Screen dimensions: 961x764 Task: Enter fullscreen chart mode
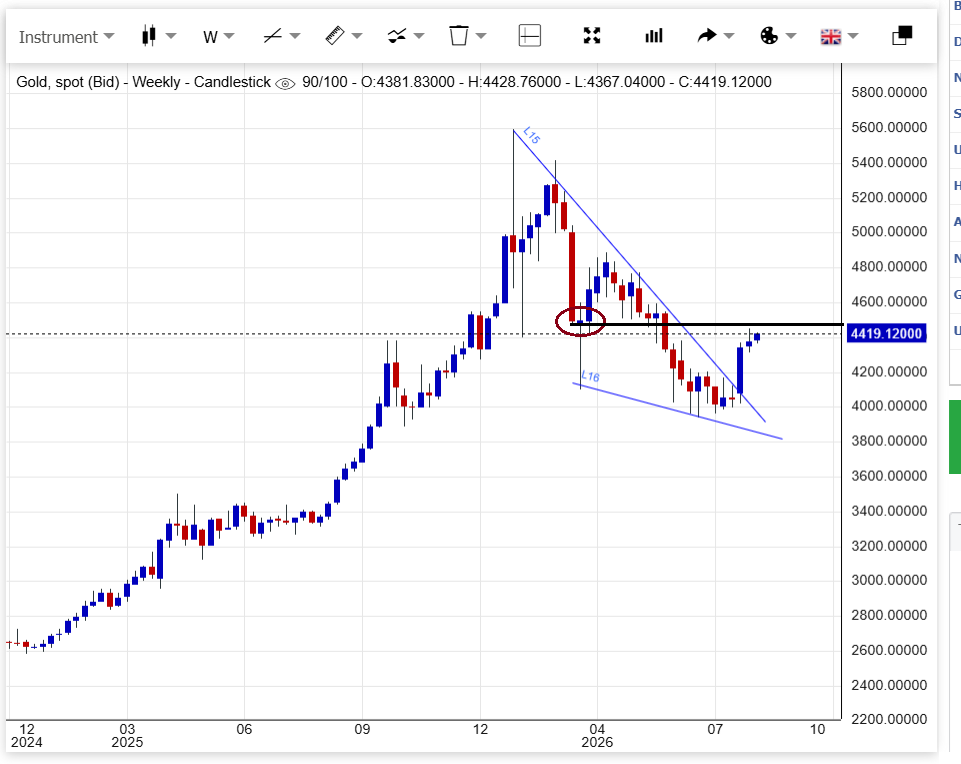[x=591, y=36]
